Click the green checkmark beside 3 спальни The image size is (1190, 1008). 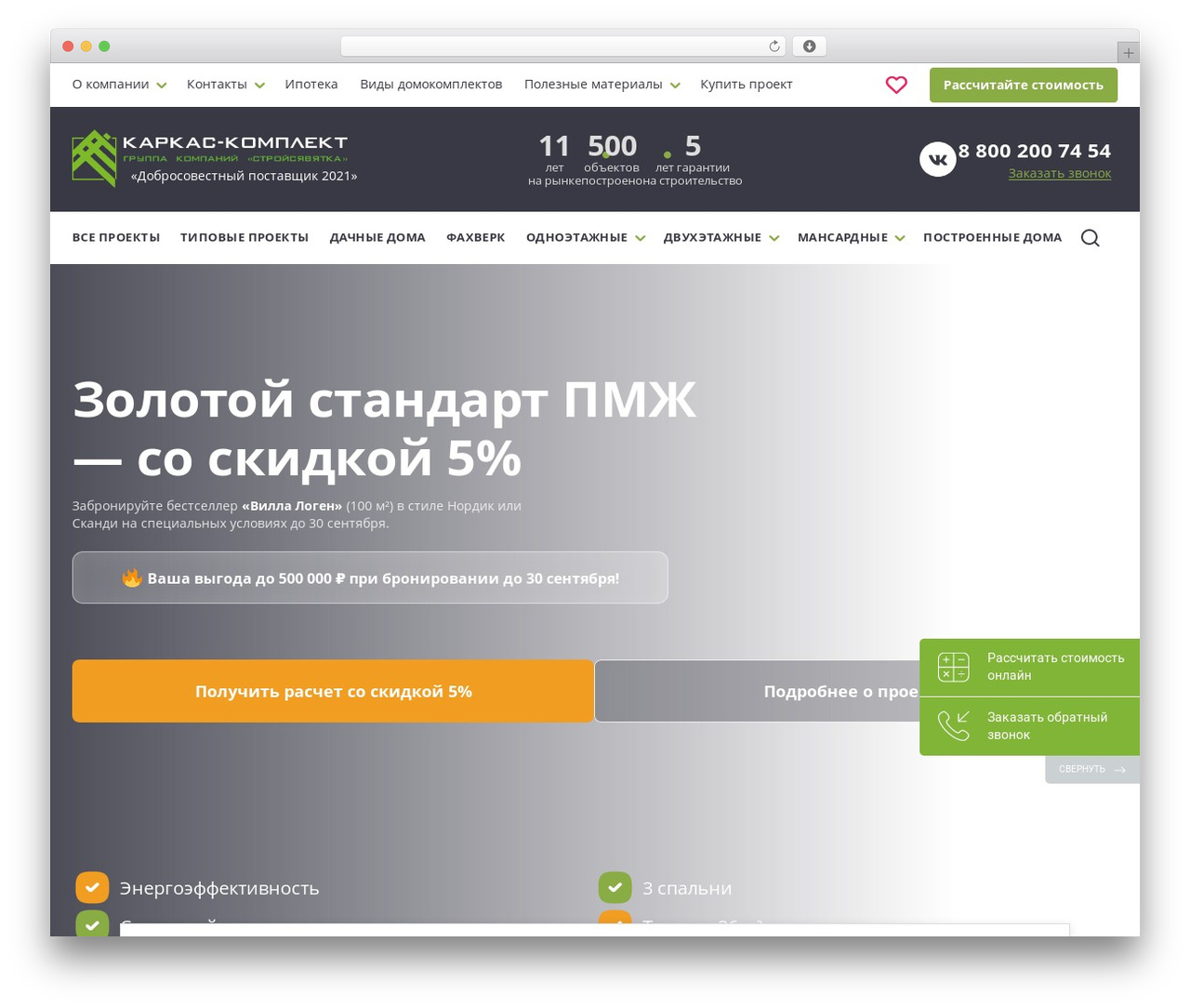pyautogui.click(x=615, y=888)
